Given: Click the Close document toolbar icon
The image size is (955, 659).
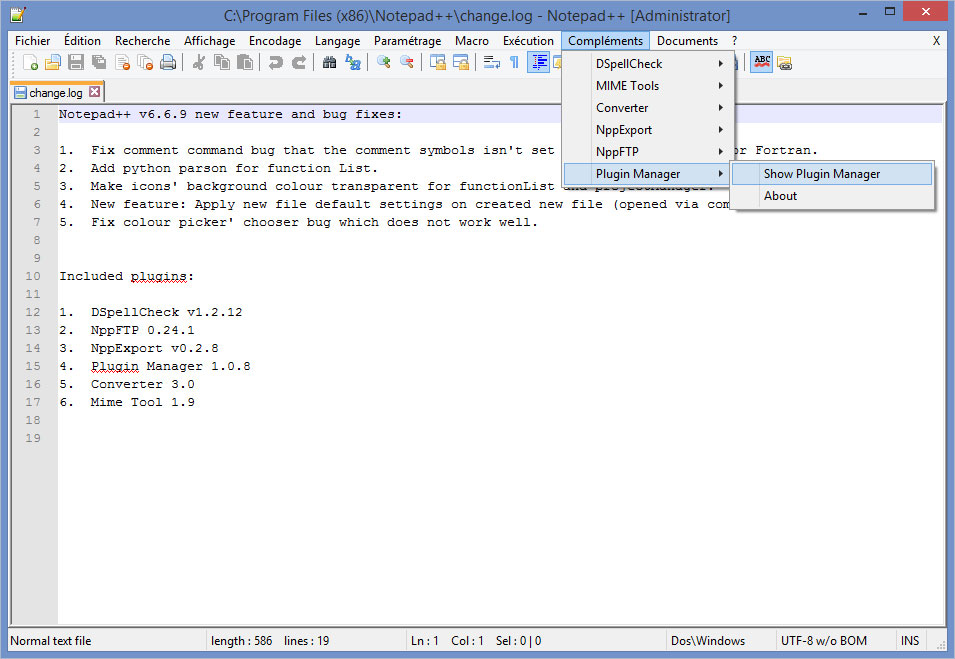Looking at the screenshot, I should pos(122,63).
